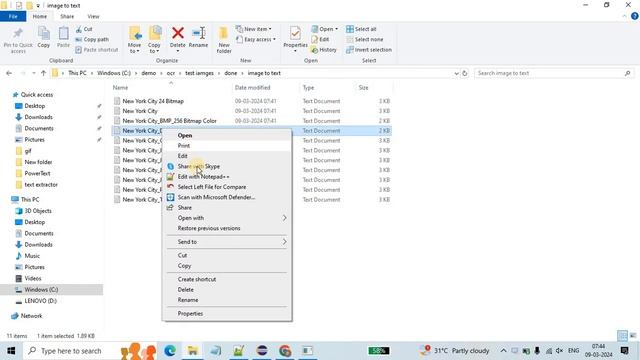The width and height of the screenshot is (640, 360).
Task: Click the Copy ribbon icon
Action: click(44, 38)
